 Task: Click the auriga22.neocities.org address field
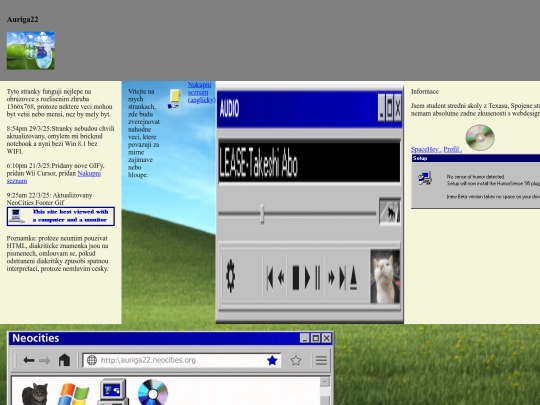click(182, 360)
